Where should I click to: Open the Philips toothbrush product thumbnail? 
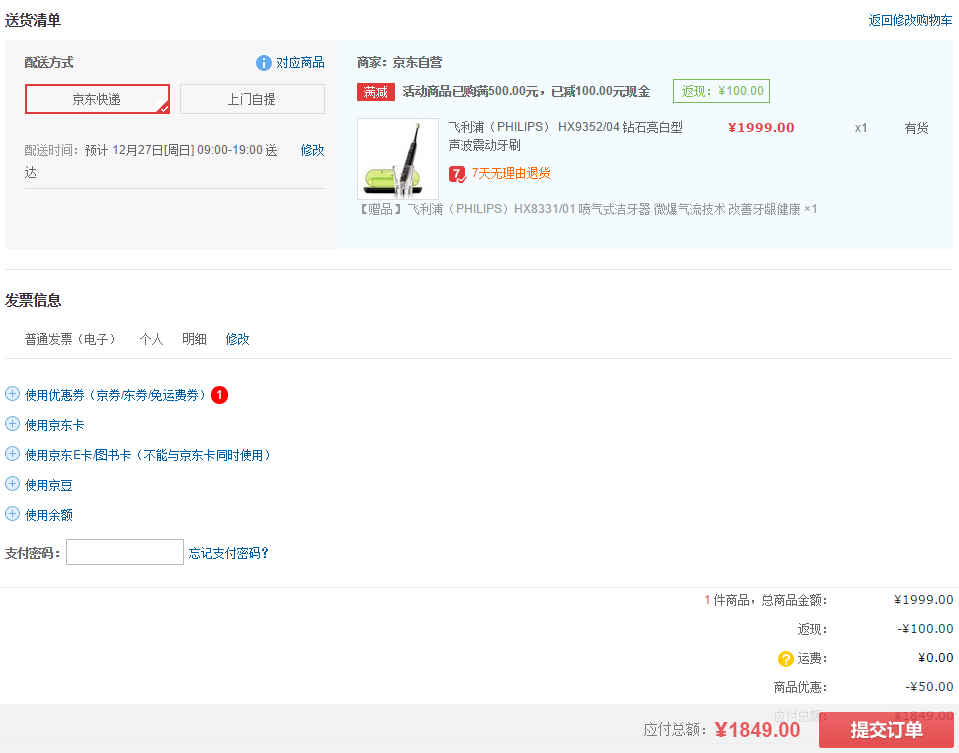point(398,158)
